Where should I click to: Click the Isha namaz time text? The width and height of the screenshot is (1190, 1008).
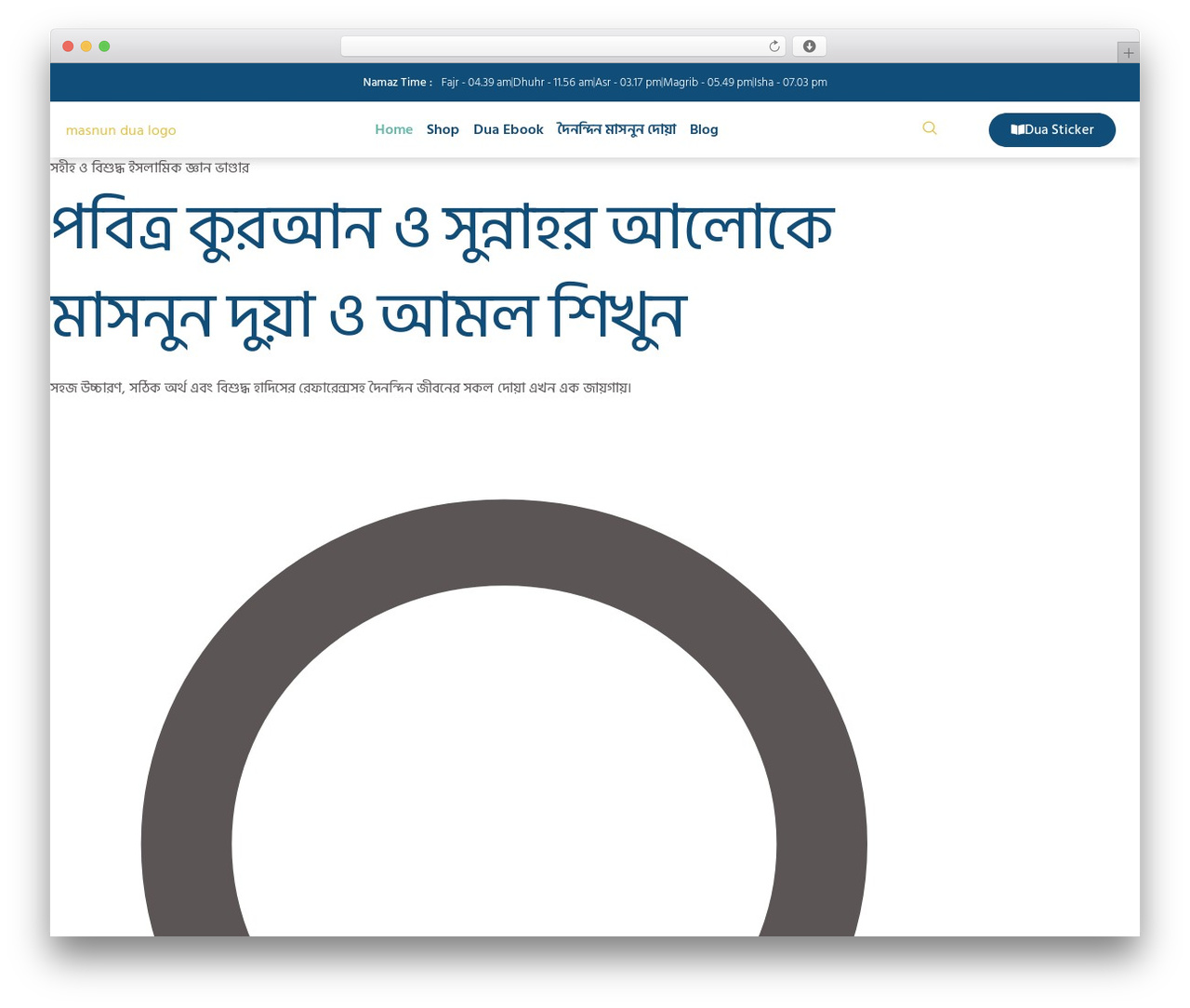pyautogui.click(x=791, y=83)
